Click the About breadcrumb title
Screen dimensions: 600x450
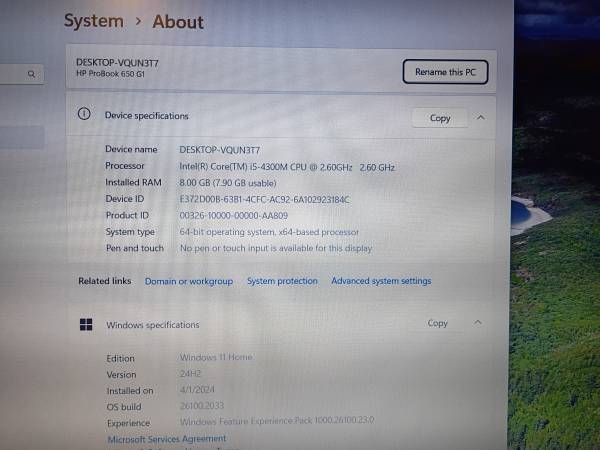[x=178, y=21]
